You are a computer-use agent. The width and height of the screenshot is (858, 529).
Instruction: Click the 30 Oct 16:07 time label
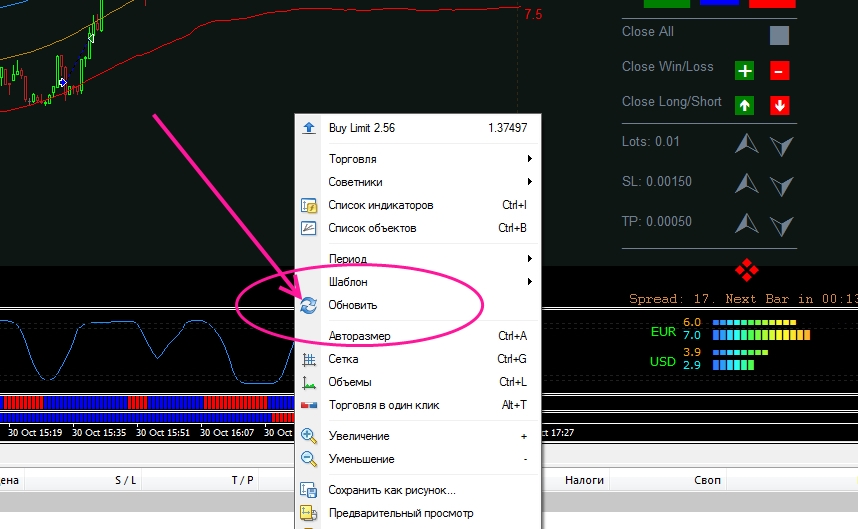(x=227, y=433)
